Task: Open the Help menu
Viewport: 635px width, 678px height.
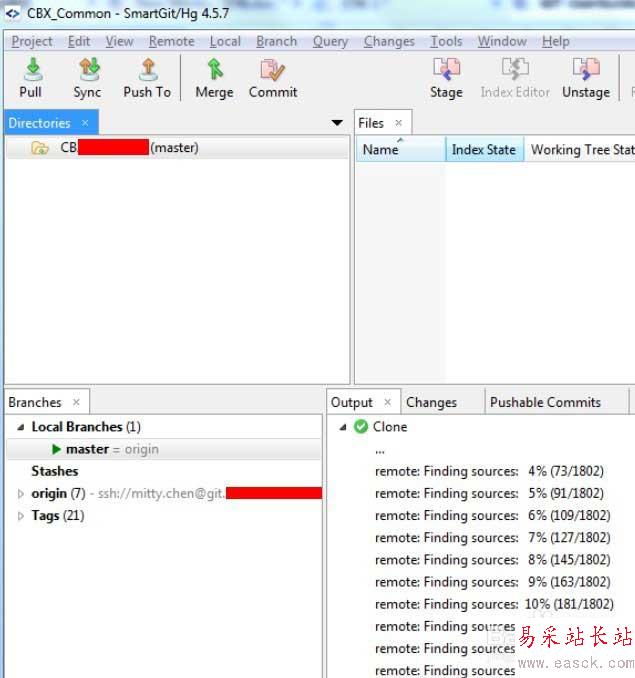Action: point(556,42)
